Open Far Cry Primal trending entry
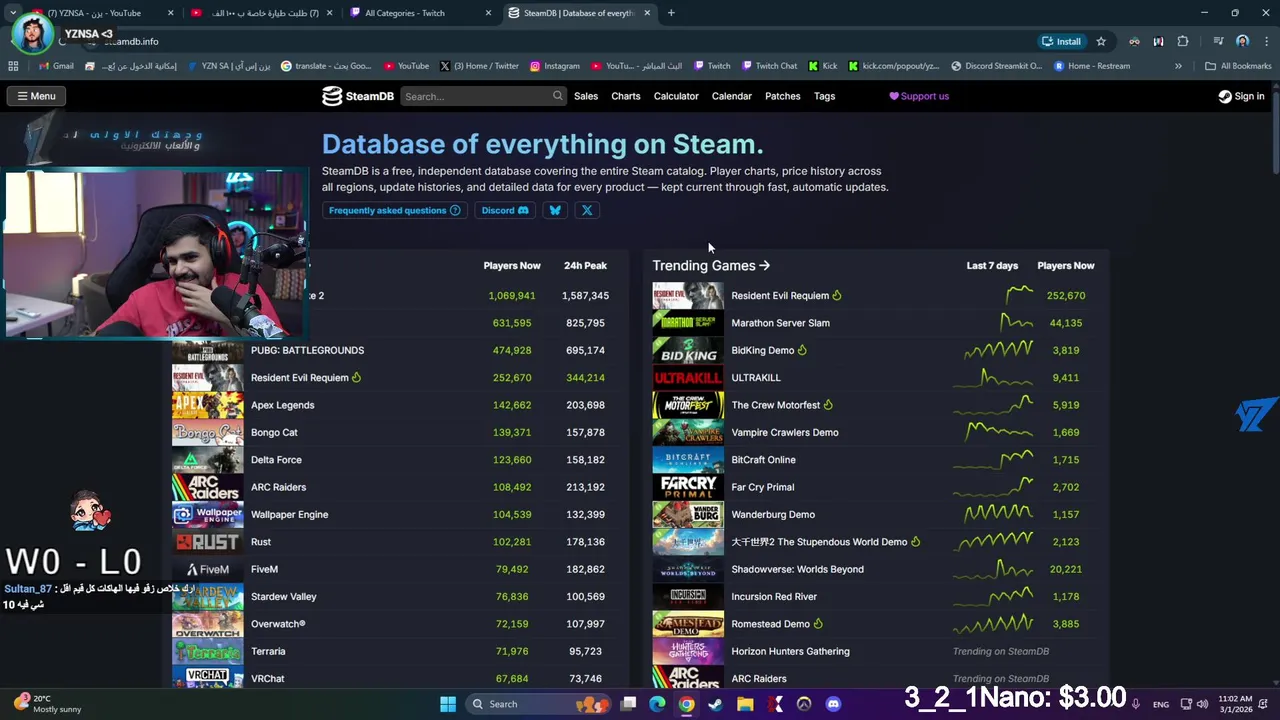 click(762, 487)
